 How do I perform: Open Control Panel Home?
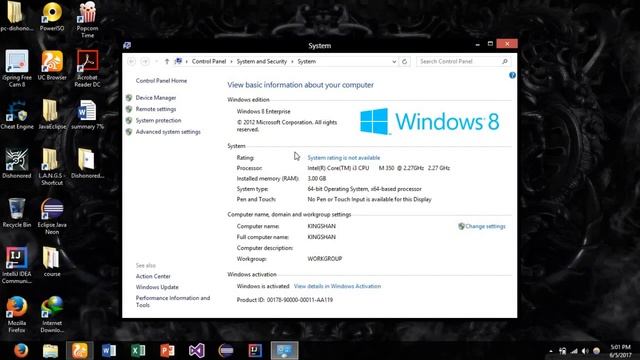(x=161, y=80)
